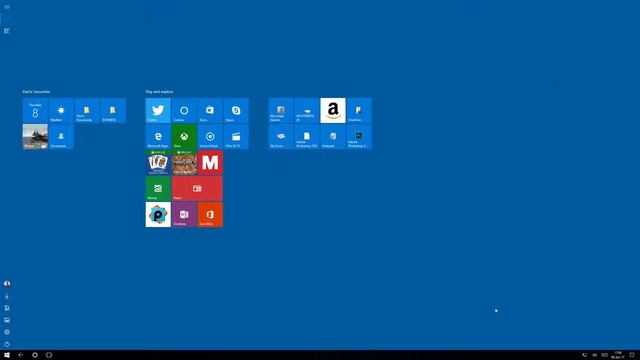Open the Cortana tile
The height and width of the screenshot is (360, 640).
click(x=184, y=110)
